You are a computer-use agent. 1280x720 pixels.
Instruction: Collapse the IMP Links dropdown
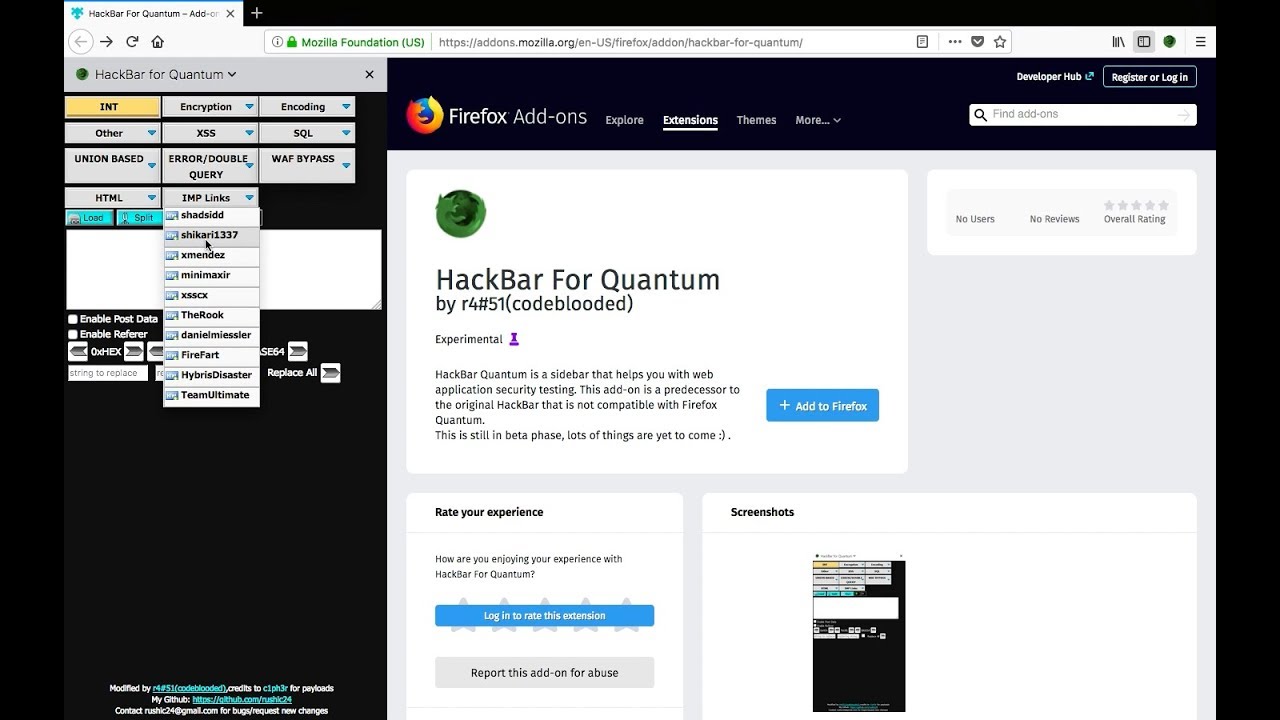(x=210, y=198)
